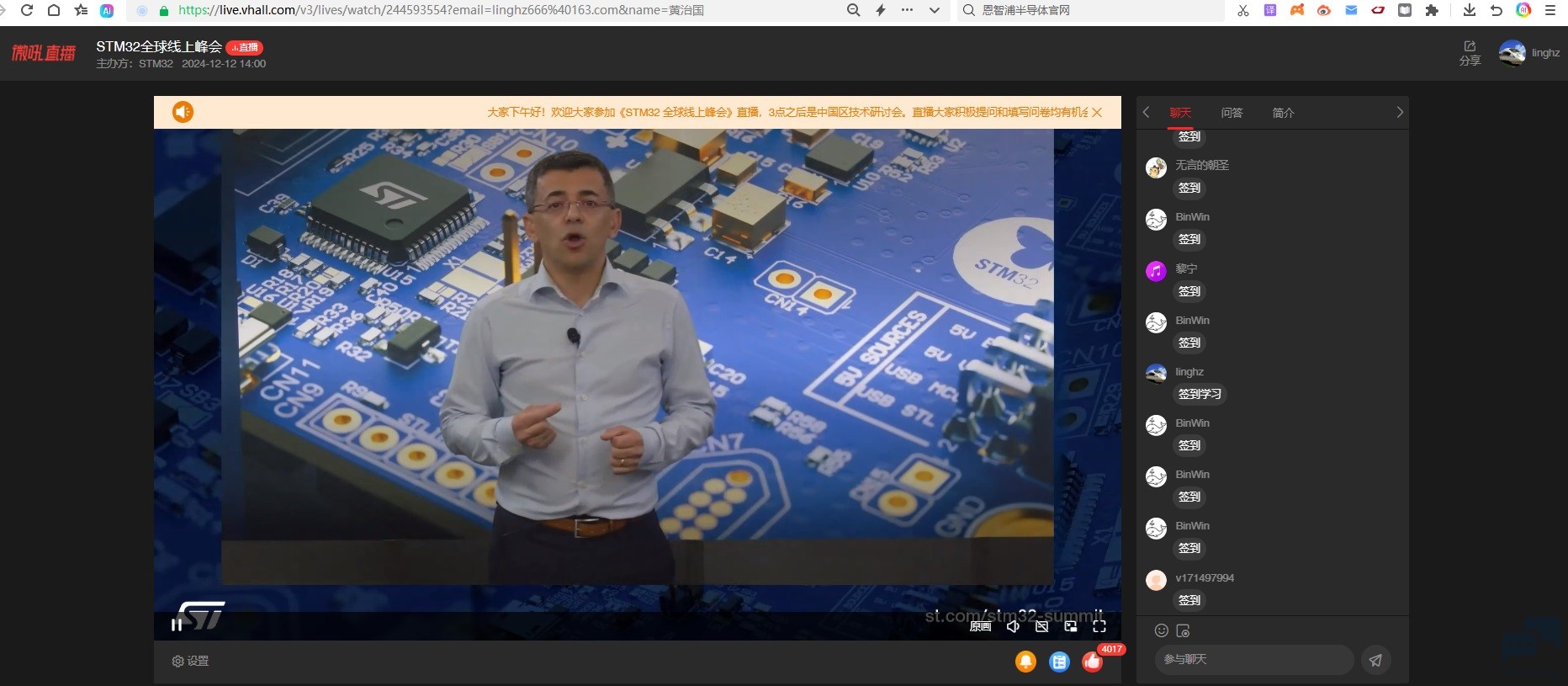The image size is (1568, 686).
Task: Click the 签到学习 chat message
Action: point(1200,394)
